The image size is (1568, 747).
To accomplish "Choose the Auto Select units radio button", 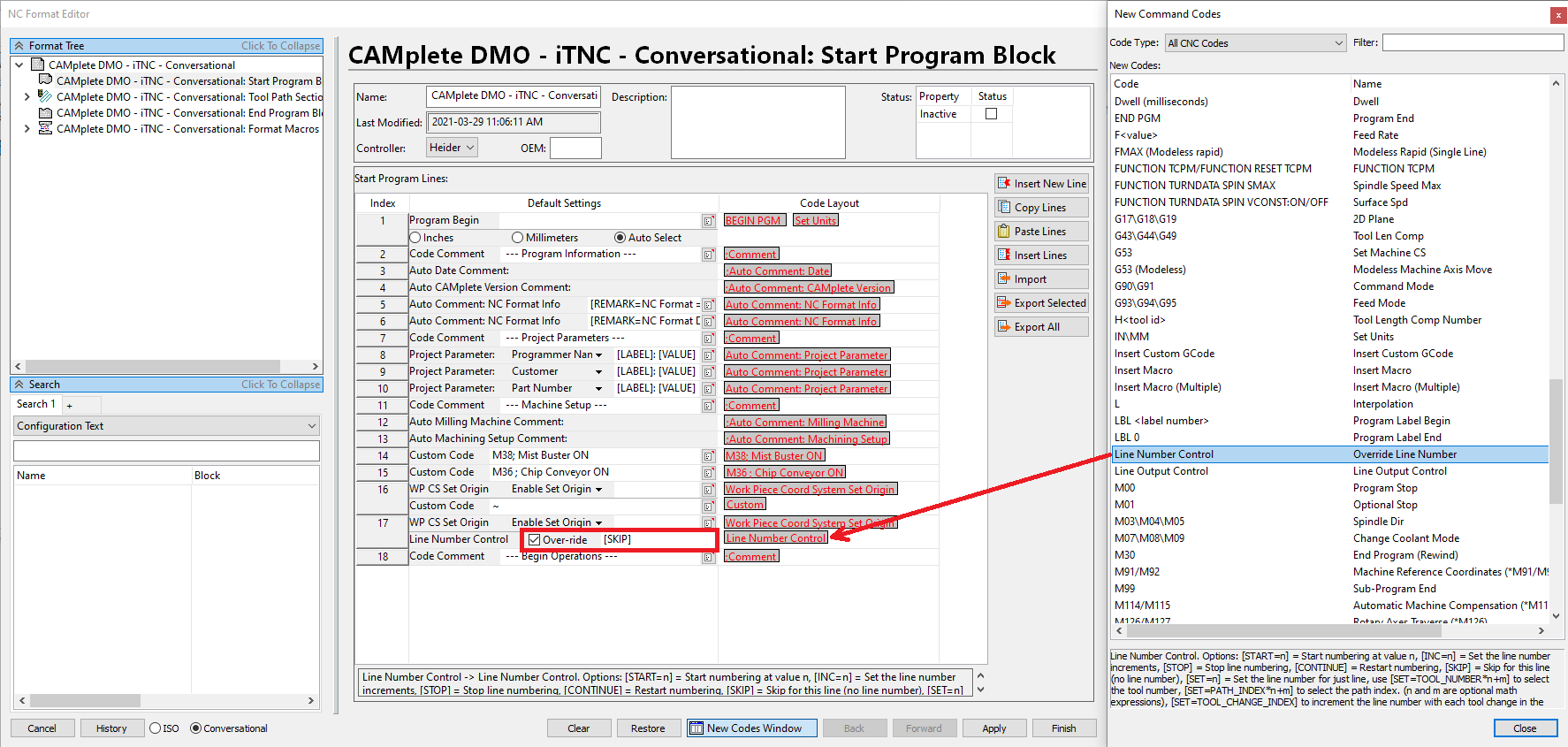I will 620,238.
